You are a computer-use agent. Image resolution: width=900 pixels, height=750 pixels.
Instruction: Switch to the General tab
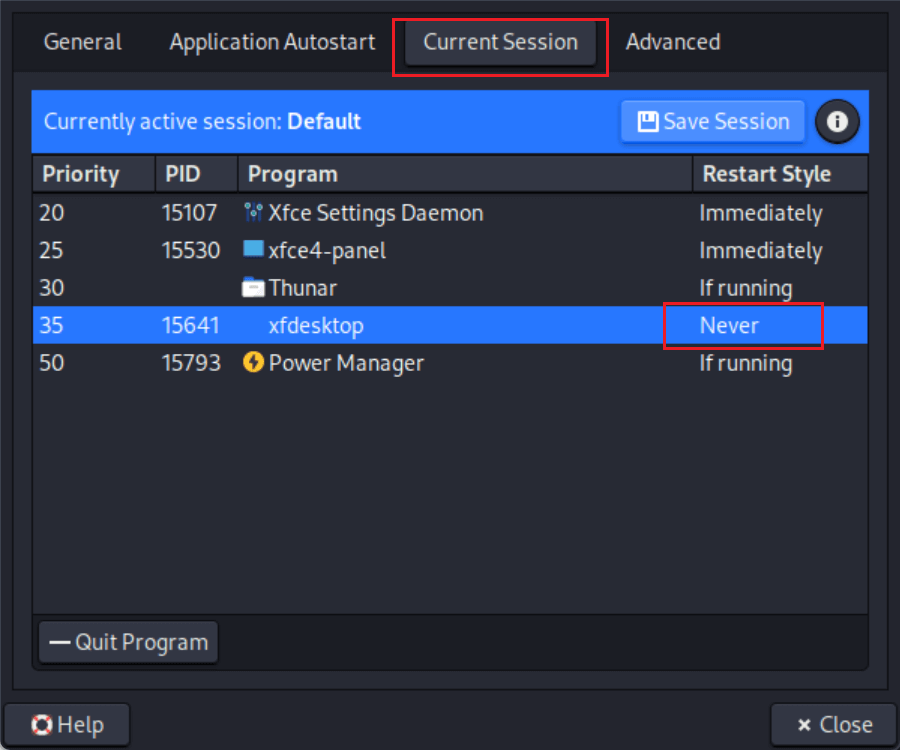[x=83, y=42]
